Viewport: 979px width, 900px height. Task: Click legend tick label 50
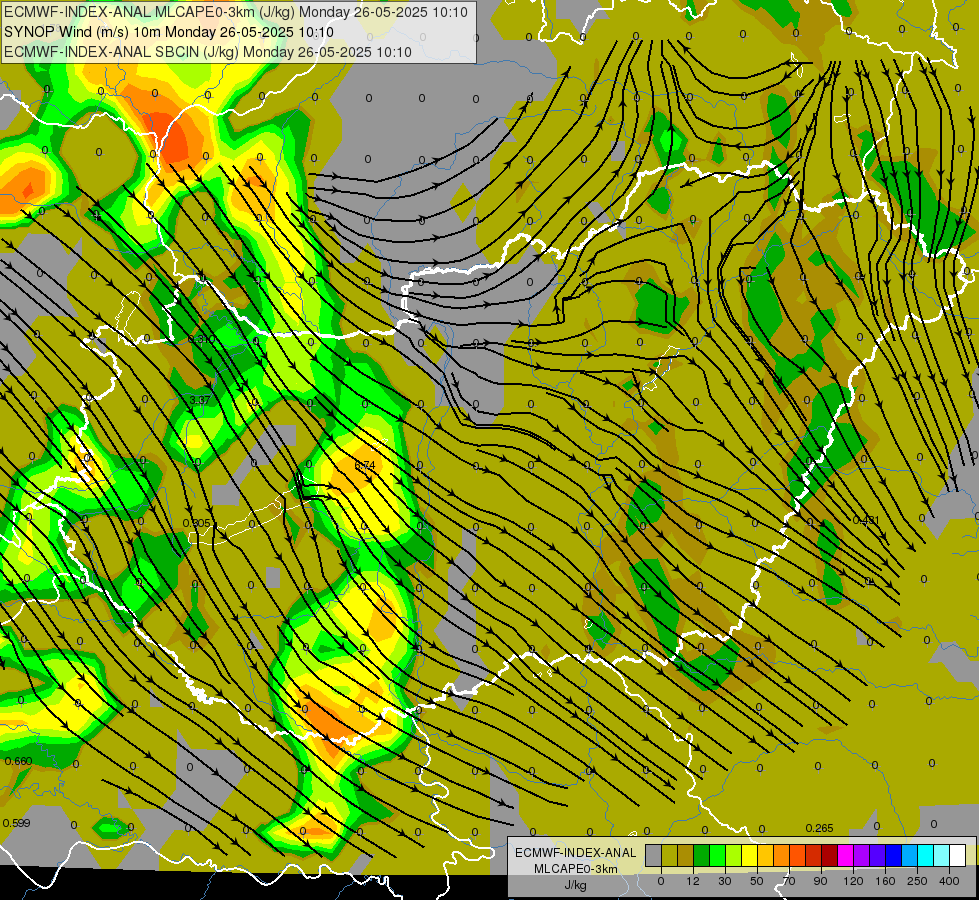(x=757, y=881)
